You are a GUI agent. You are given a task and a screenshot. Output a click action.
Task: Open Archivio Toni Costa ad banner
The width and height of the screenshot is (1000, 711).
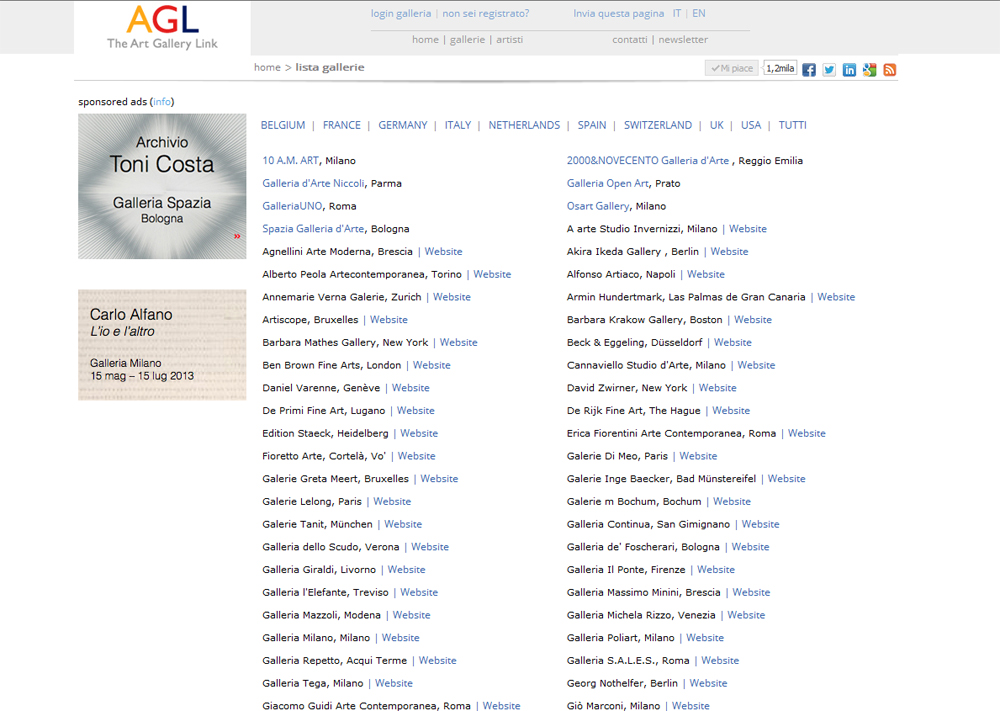(162, 186)
